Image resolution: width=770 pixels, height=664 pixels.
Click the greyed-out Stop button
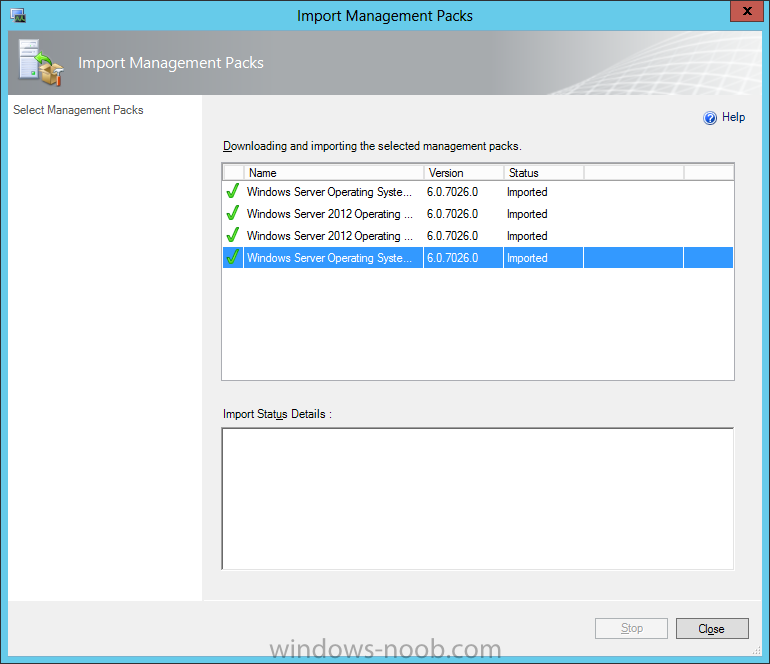tap(632, 628)
